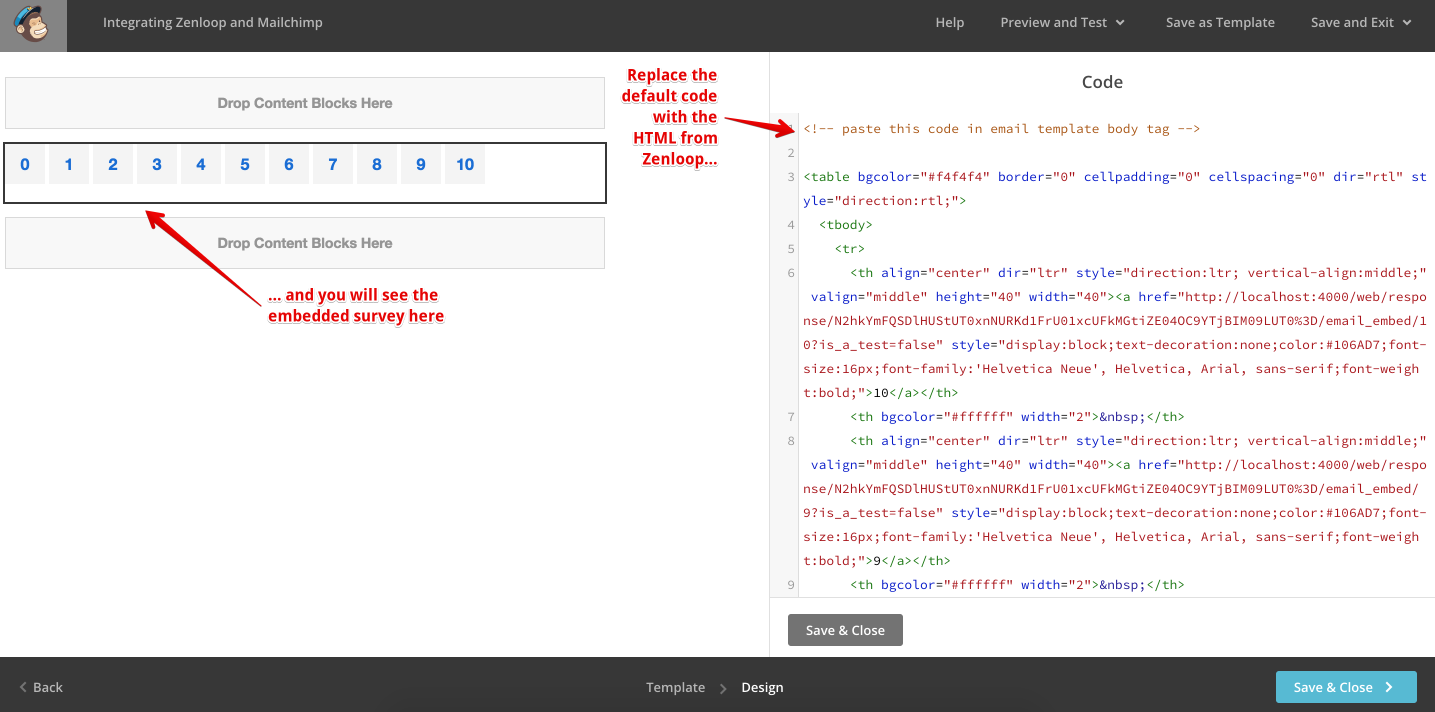Screen dimensions: 1435x712
Task: Click the gray Save & Close button
Action: pyautogui.click(x=845, y=630)
